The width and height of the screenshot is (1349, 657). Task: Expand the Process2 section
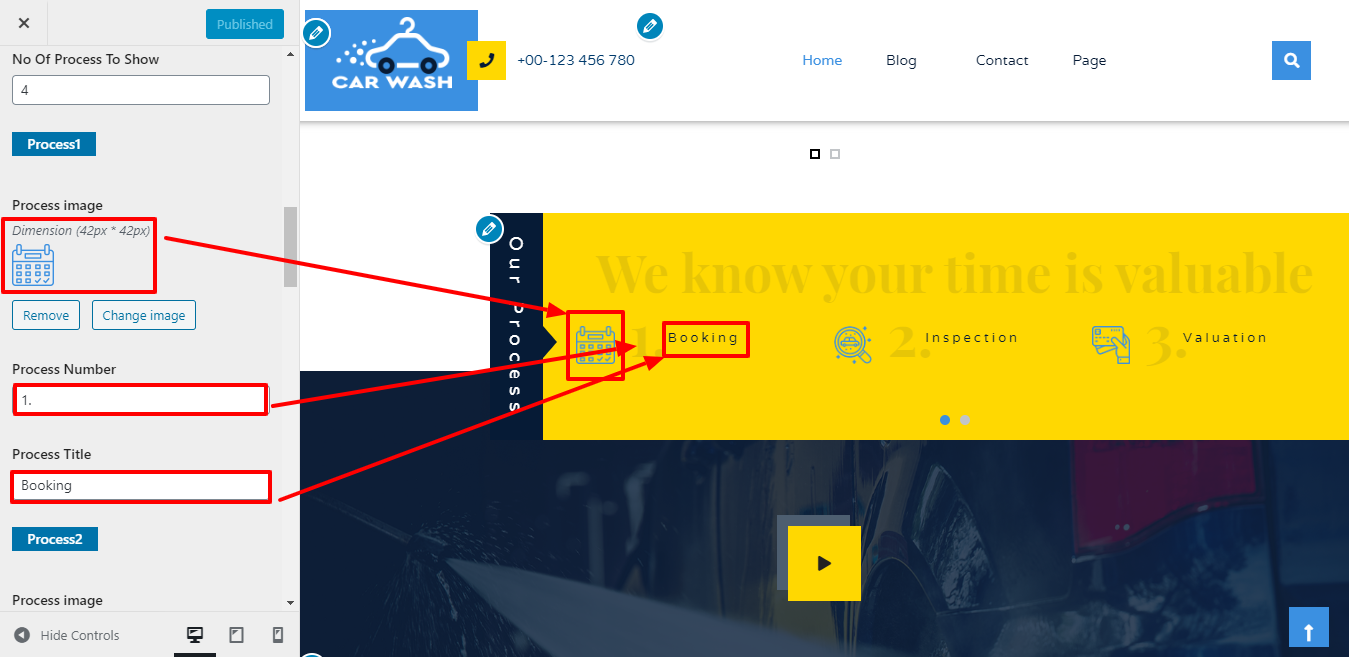pos(55,538)
